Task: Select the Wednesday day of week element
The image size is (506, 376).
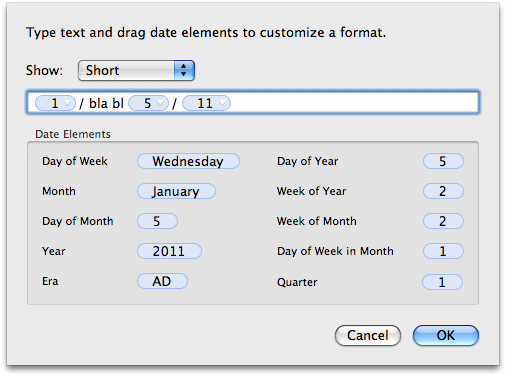Action: (x=188, y=161)
